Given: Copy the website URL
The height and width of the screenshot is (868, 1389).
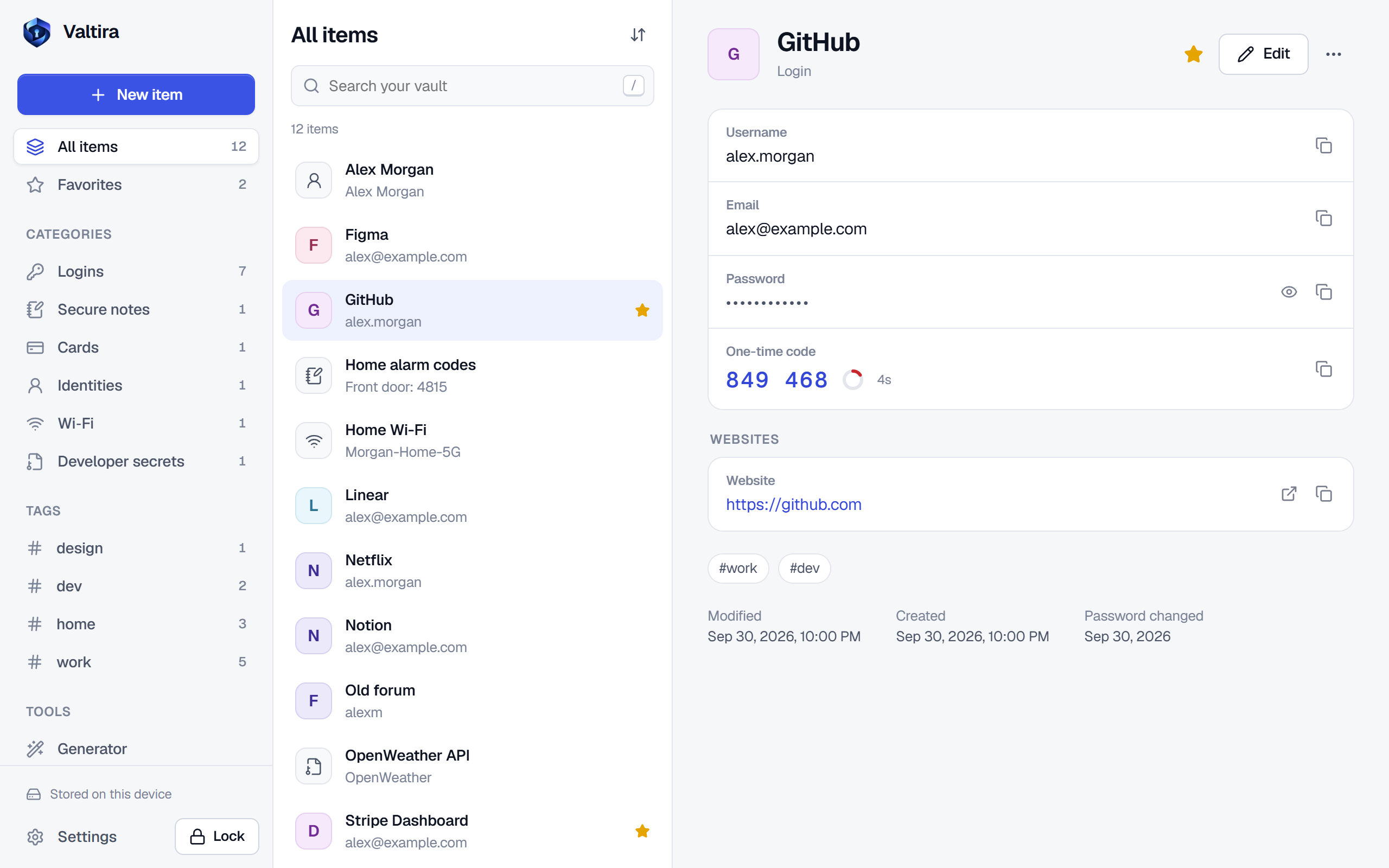Looking at the screenshot, I should click(1323, 494).
